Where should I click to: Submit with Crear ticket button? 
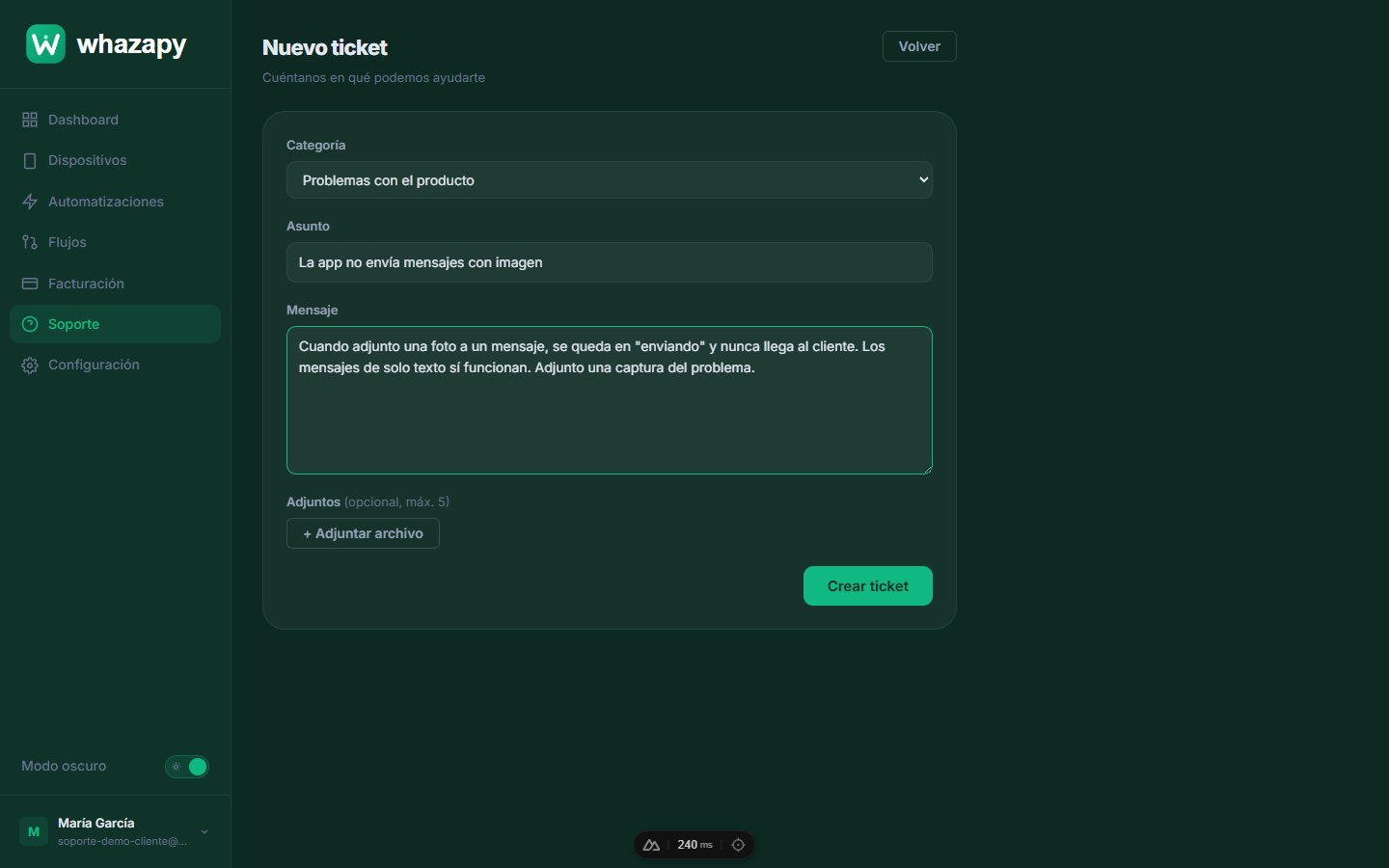click(868, 586)
